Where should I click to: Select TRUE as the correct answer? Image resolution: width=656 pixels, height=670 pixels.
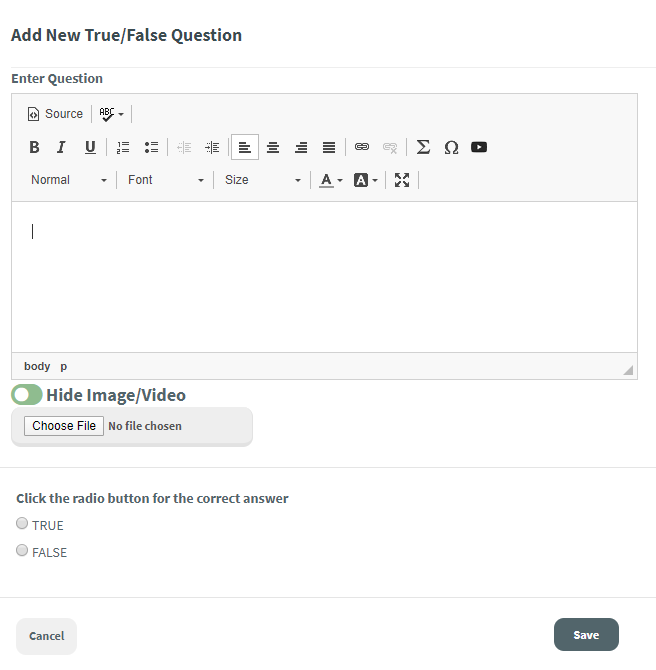pos(22,524)
